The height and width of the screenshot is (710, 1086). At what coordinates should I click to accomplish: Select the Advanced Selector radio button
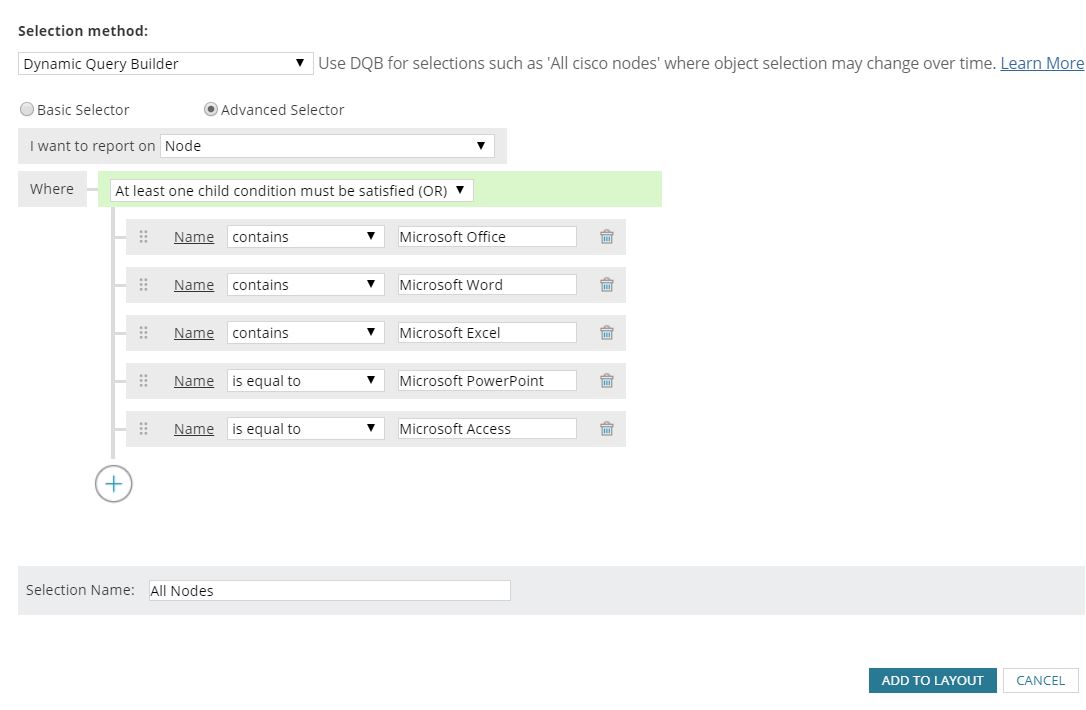click(211, 110)
